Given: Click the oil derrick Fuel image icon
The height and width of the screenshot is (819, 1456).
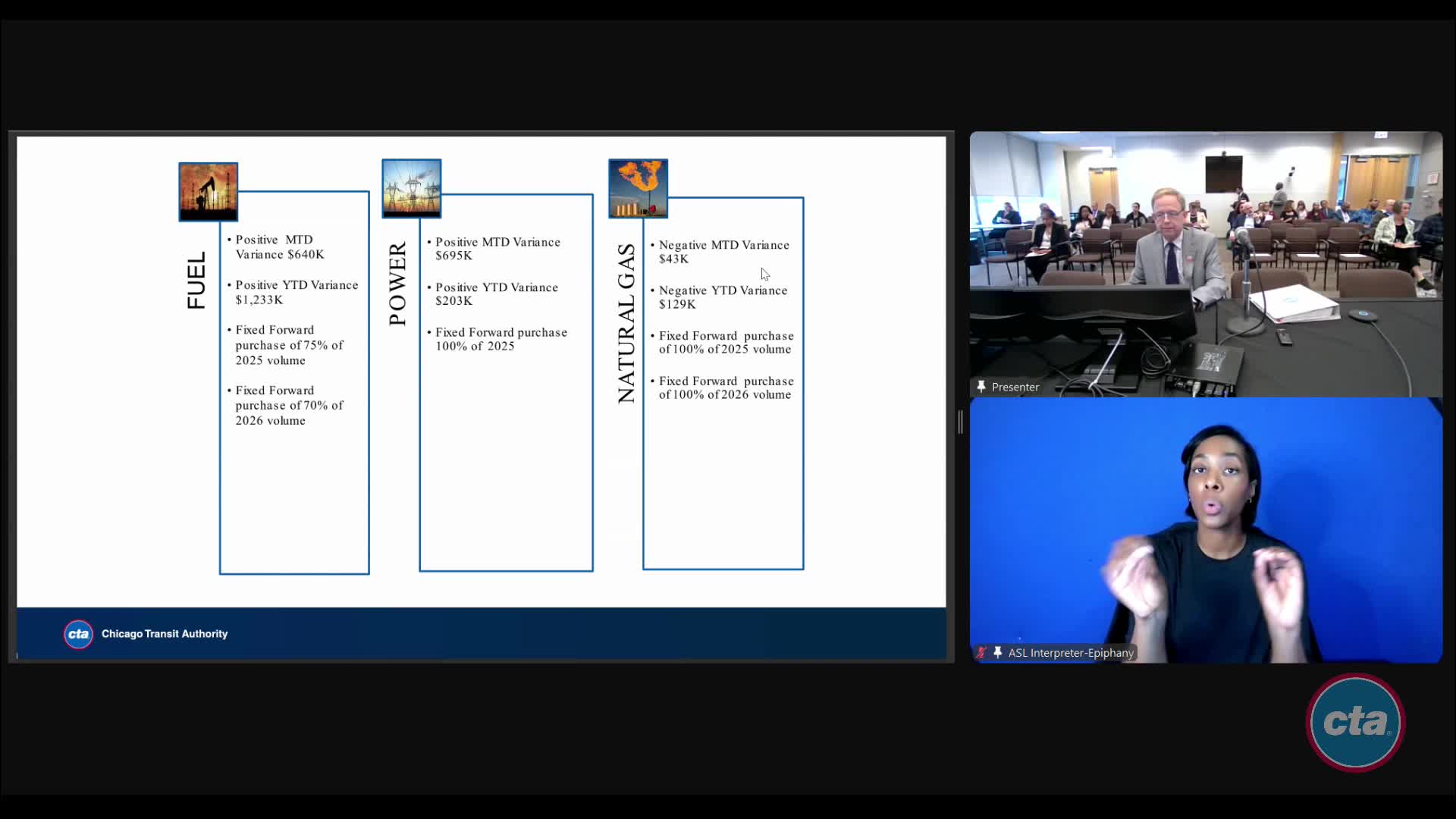Looking at the screenshot, I should (x=208, y=191).
